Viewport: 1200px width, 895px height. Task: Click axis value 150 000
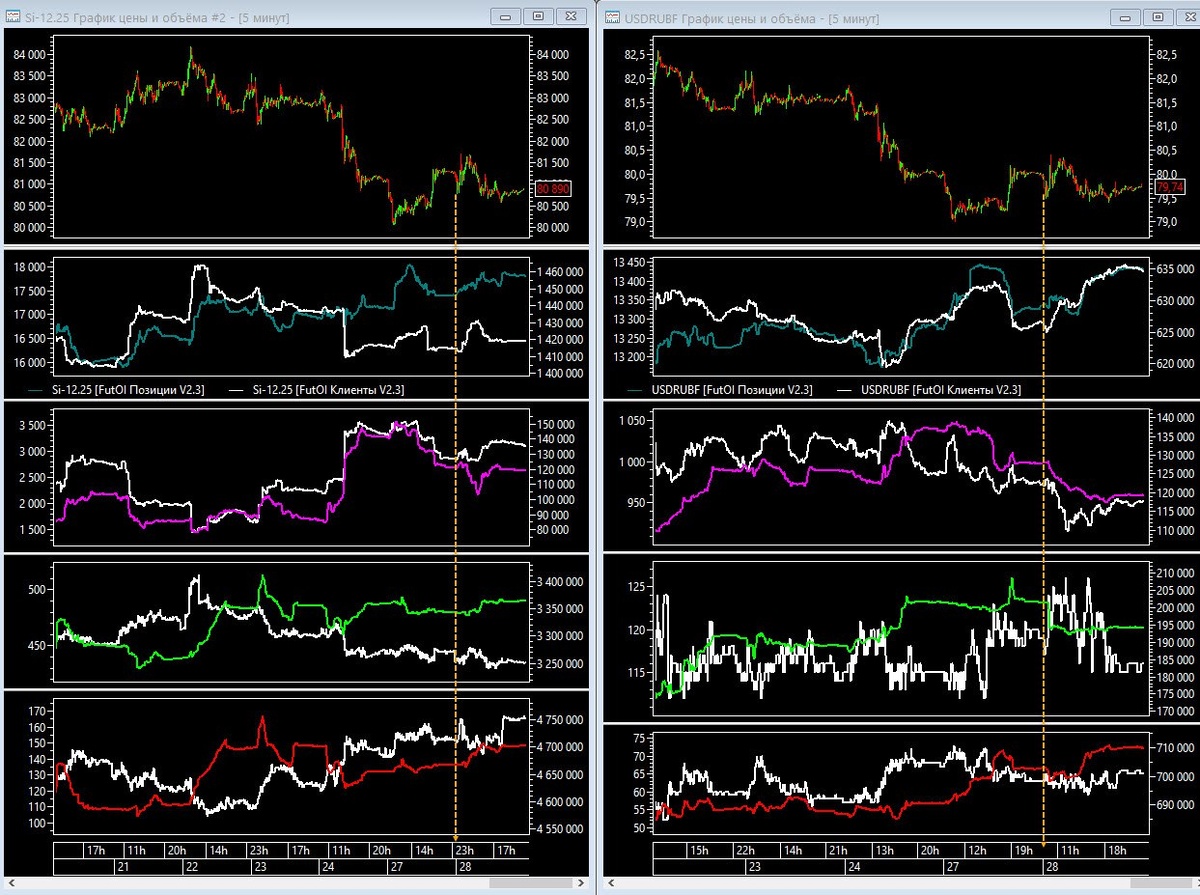click(556, 424)
